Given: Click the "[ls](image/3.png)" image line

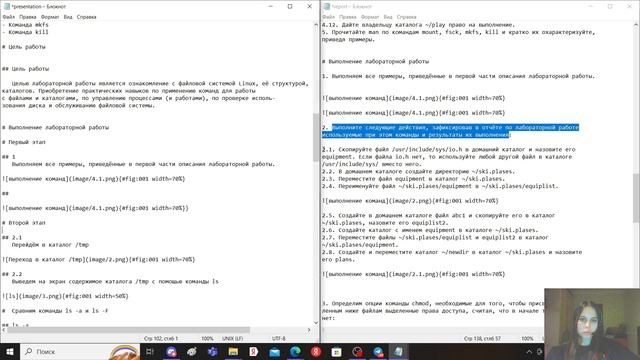Looking at the screenshot, I should tap(65, 296).
